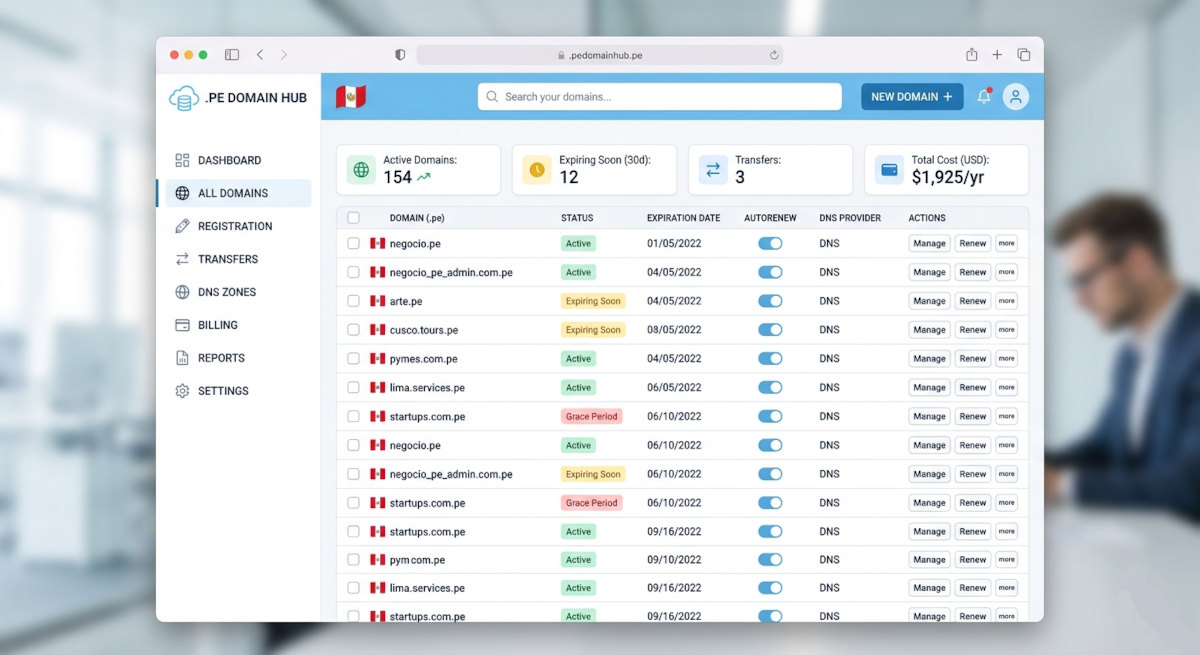Click the Total Cost credit card icon
The width and height of the screenshot is (1200, 655).
889,170
